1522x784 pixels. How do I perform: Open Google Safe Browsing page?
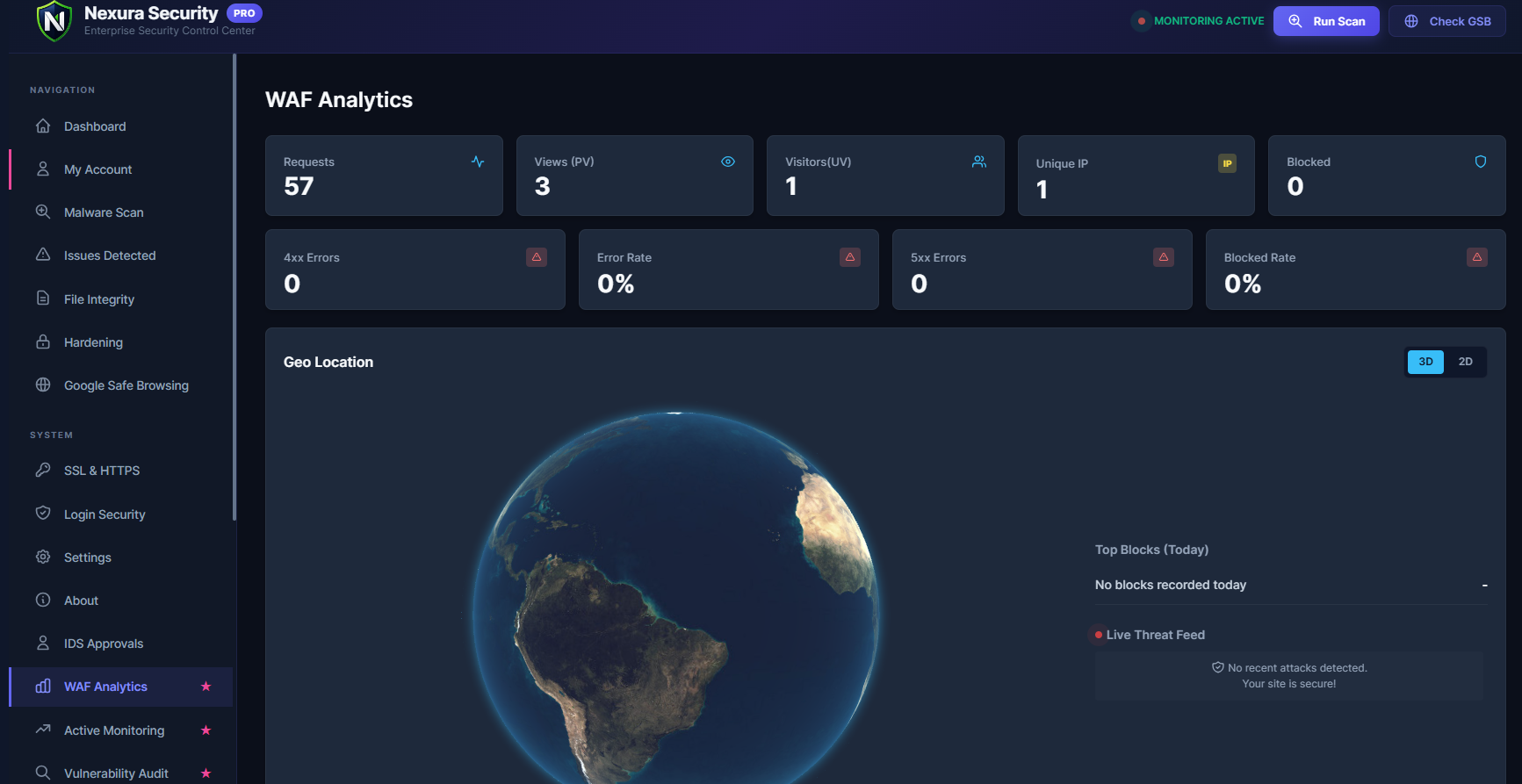coord(121,385)
